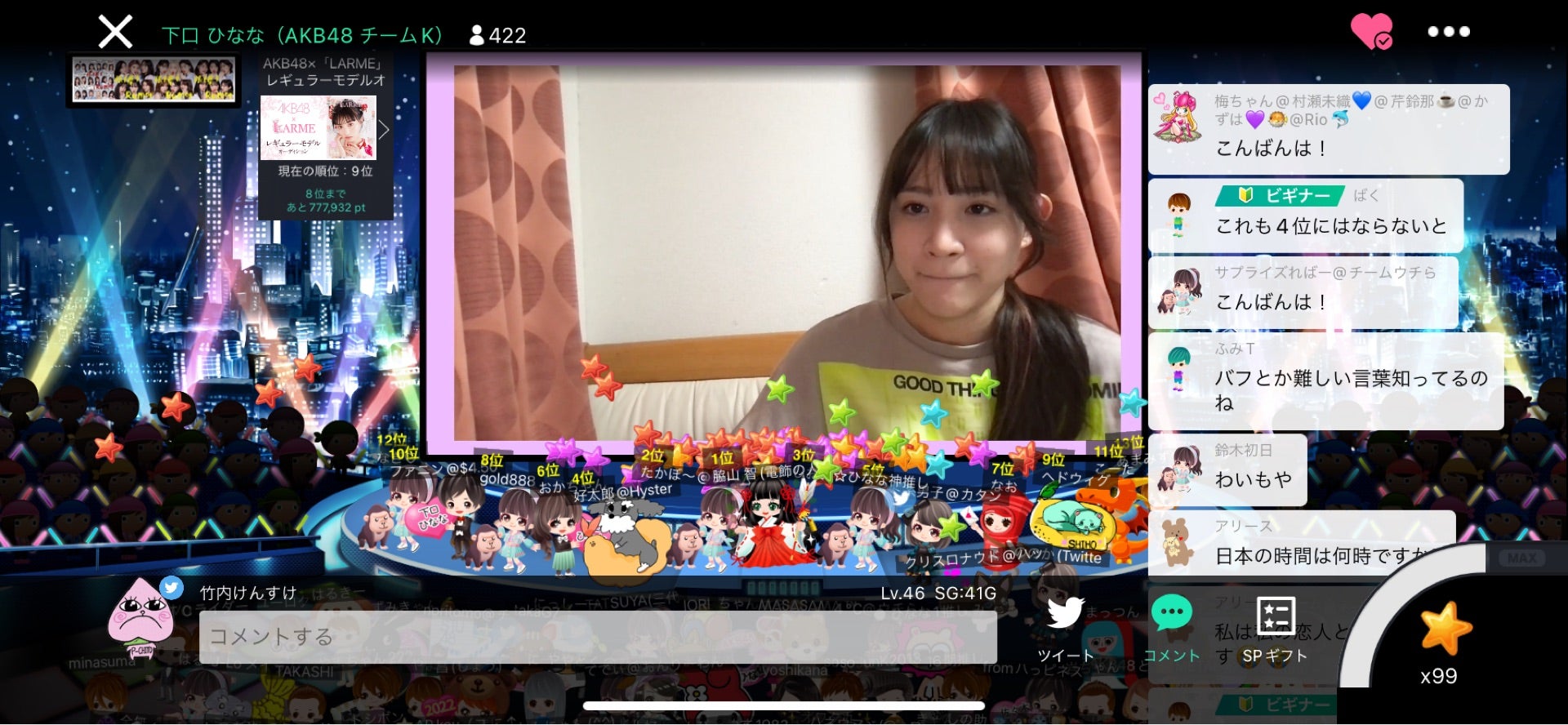This screenshot has width=1568, height=725.
Task: Open サプライズれば commenter avatar
Action: click(1181, 292)
